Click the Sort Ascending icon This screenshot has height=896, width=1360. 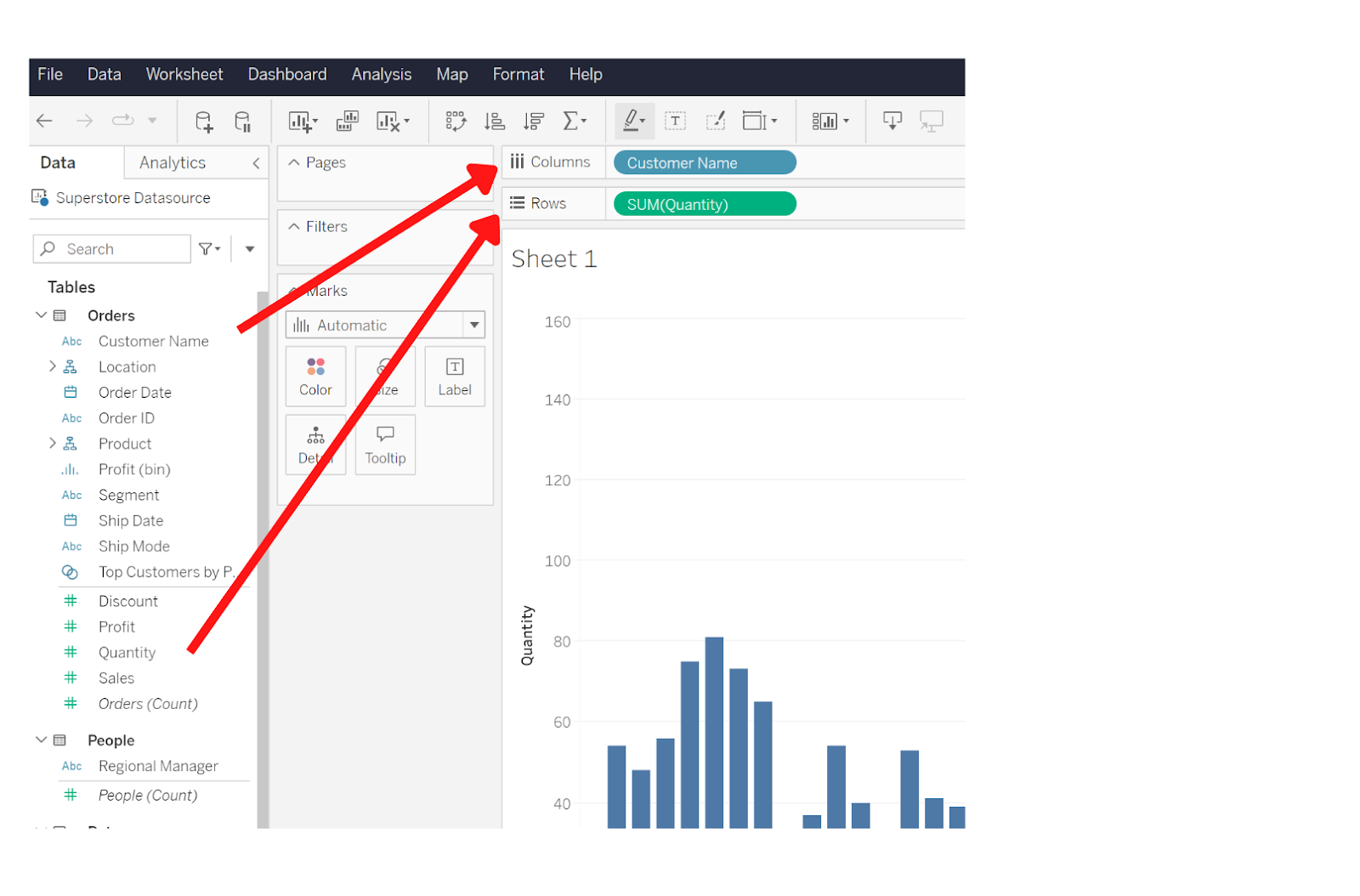click(494, 122)
